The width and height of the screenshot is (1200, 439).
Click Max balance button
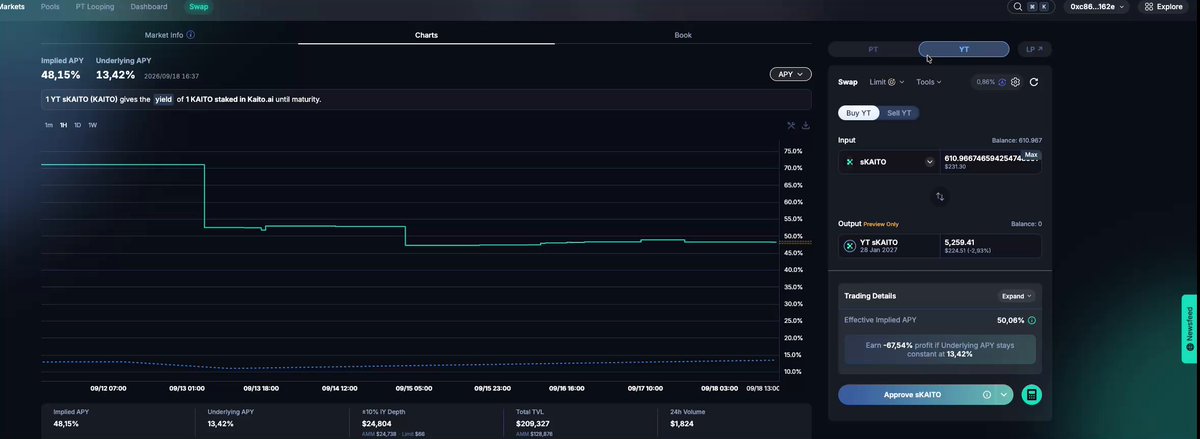(1031, 155)
